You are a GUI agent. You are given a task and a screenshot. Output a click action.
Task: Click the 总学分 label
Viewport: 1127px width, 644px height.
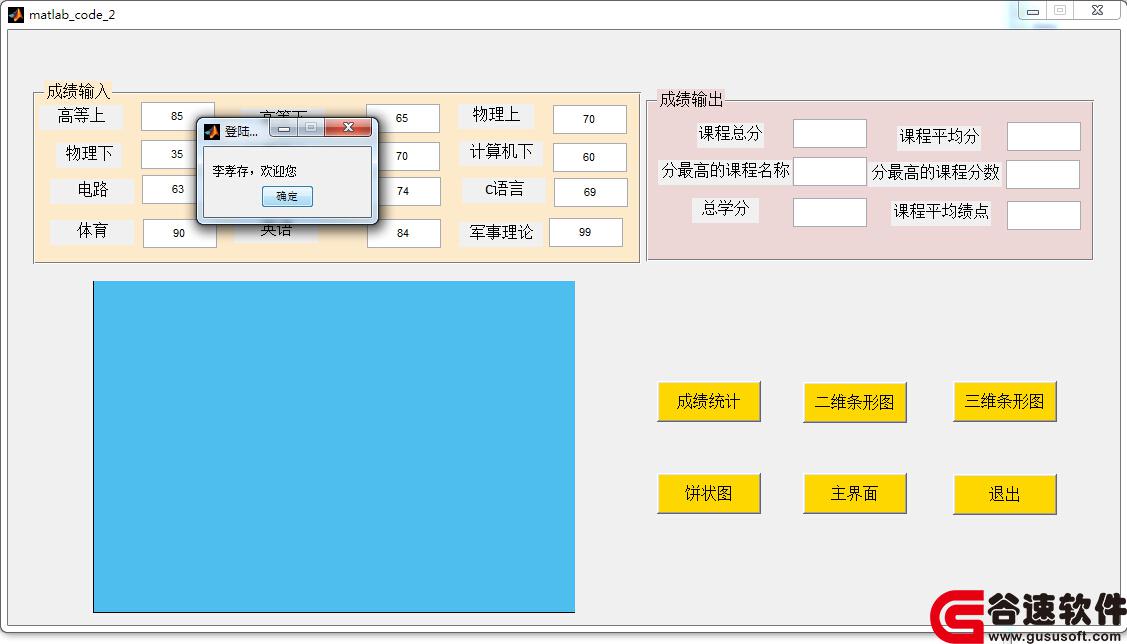click(725, 209)
